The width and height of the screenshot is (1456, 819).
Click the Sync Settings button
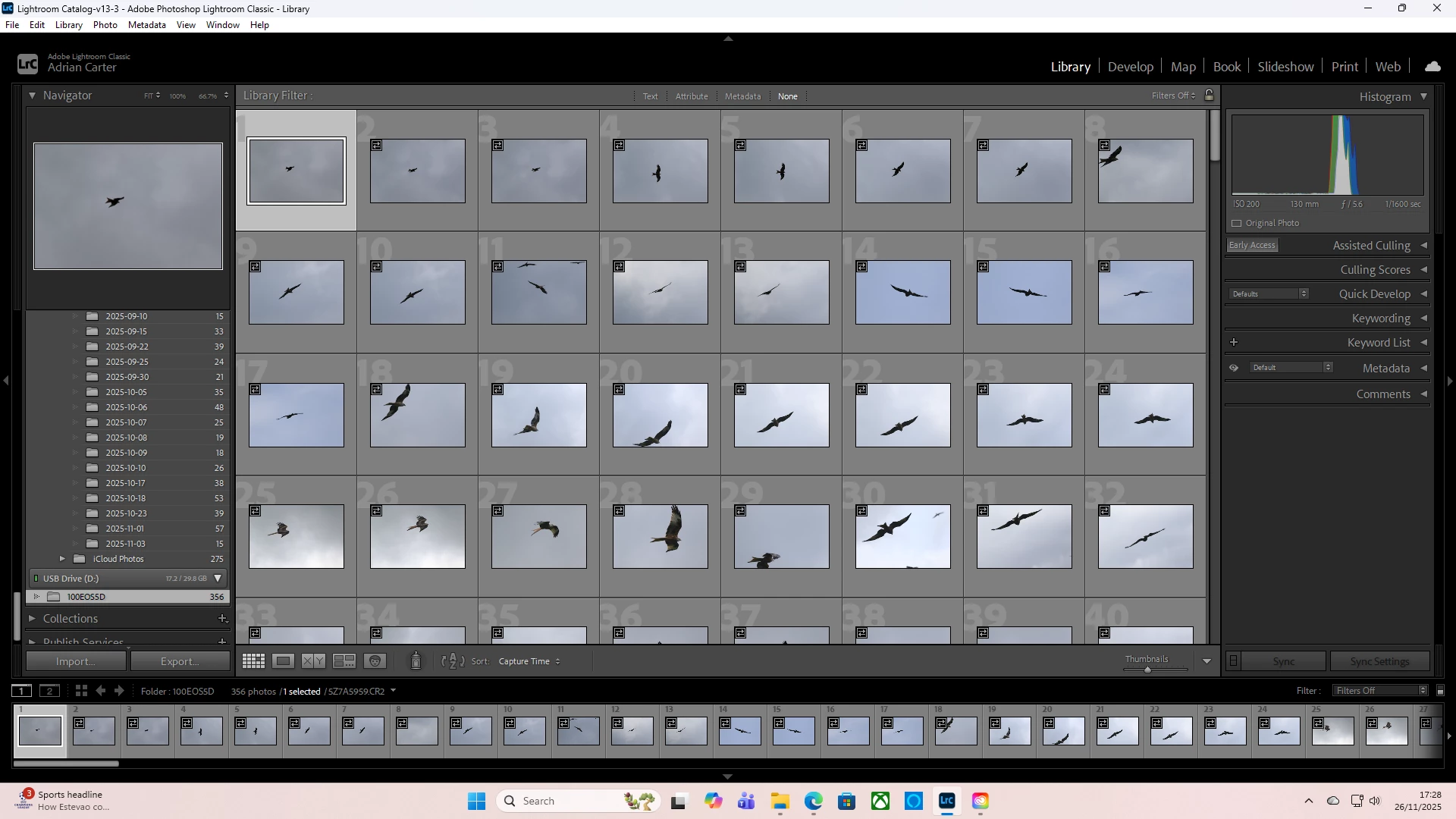1379,661
